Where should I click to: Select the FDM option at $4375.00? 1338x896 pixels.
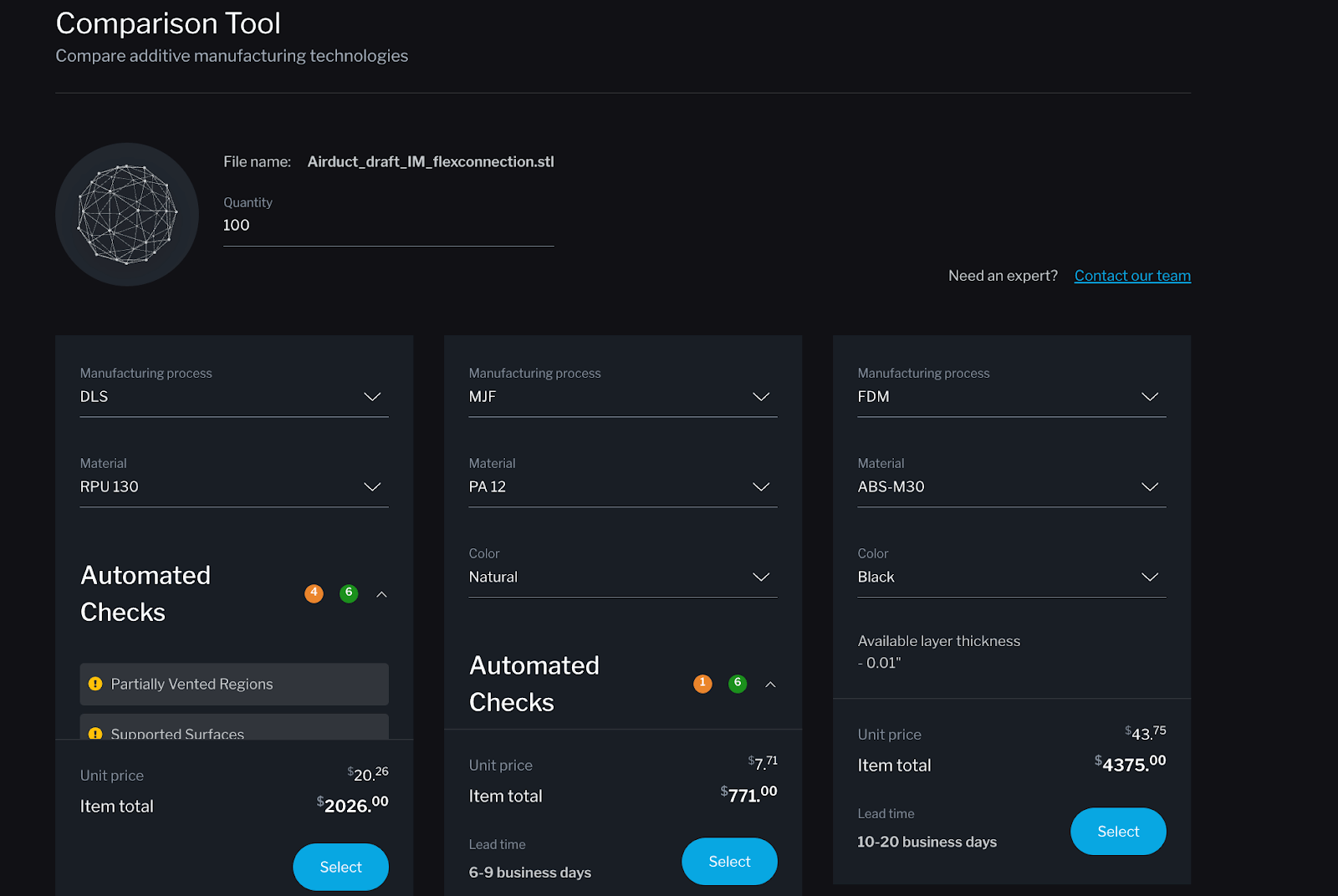pyautogui.click(x=1118, y=831)
